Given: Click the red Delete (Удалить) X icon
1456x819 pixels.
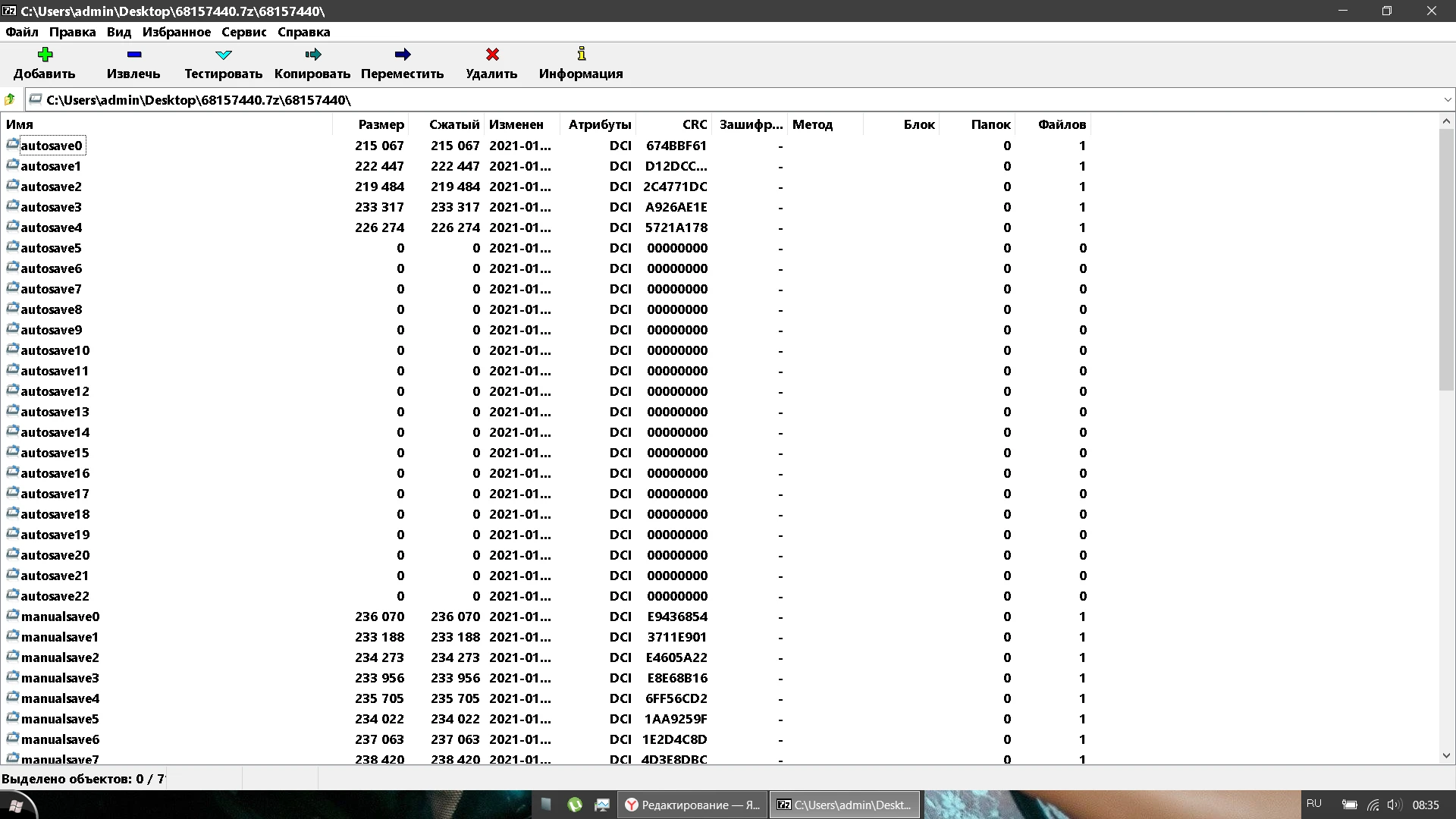Looking at the screenshot, I should 492,55.
